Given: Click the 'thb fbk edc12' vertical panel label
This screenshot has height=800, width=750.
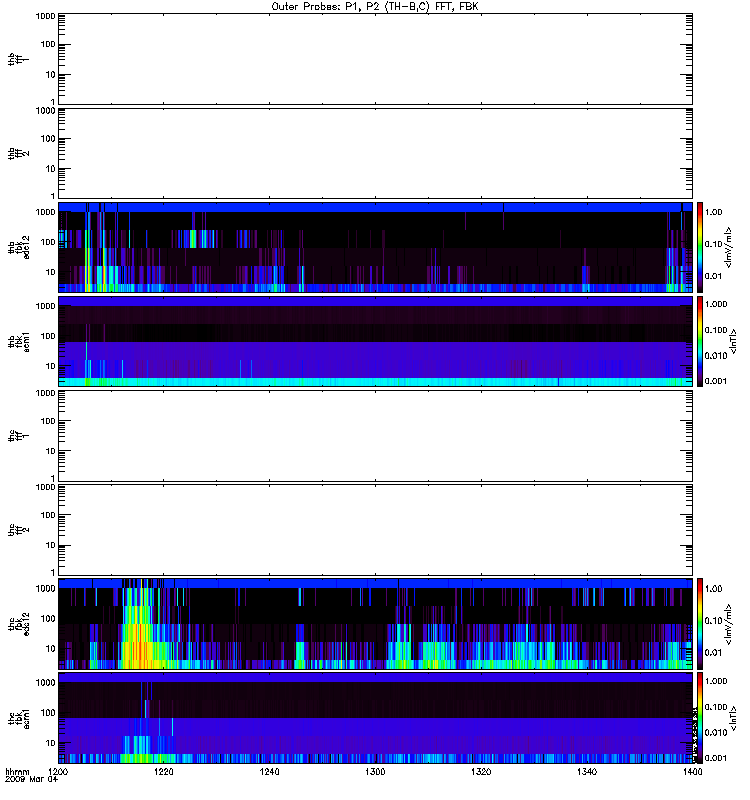Looking at the screenshot, I should (19, 247).
